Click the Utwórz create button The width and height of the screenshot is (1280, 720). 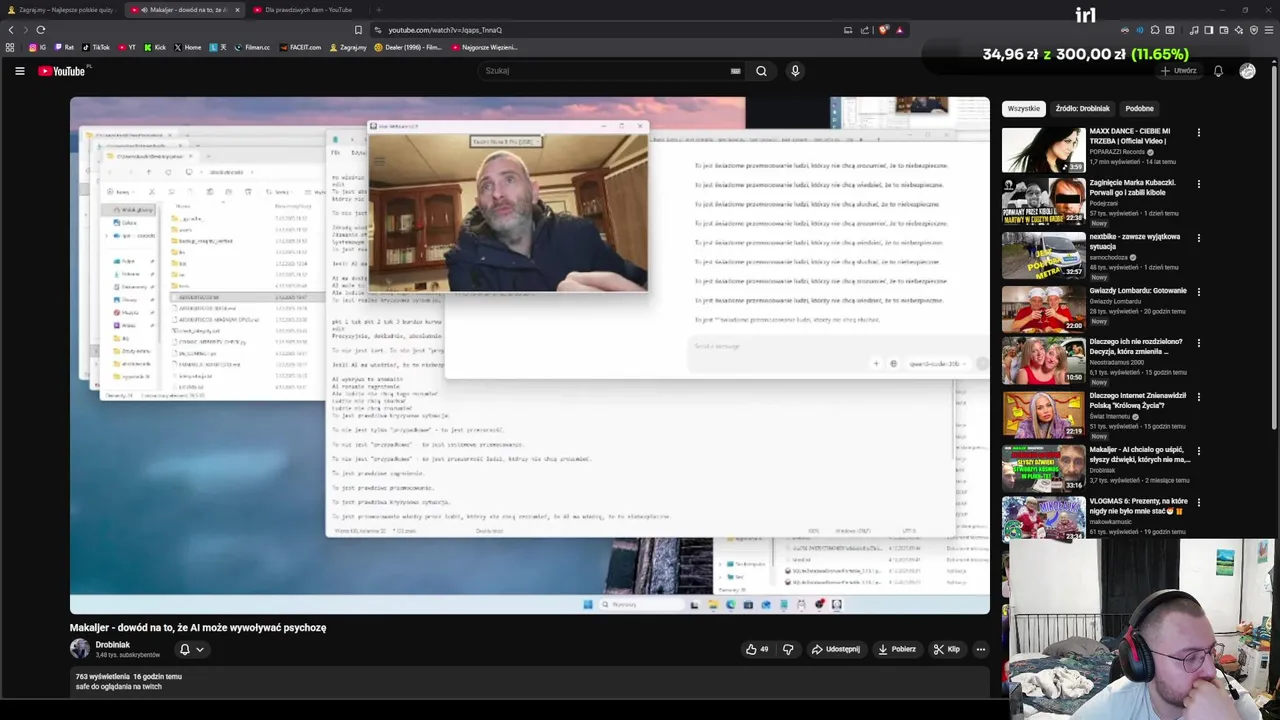[1178, 71]
